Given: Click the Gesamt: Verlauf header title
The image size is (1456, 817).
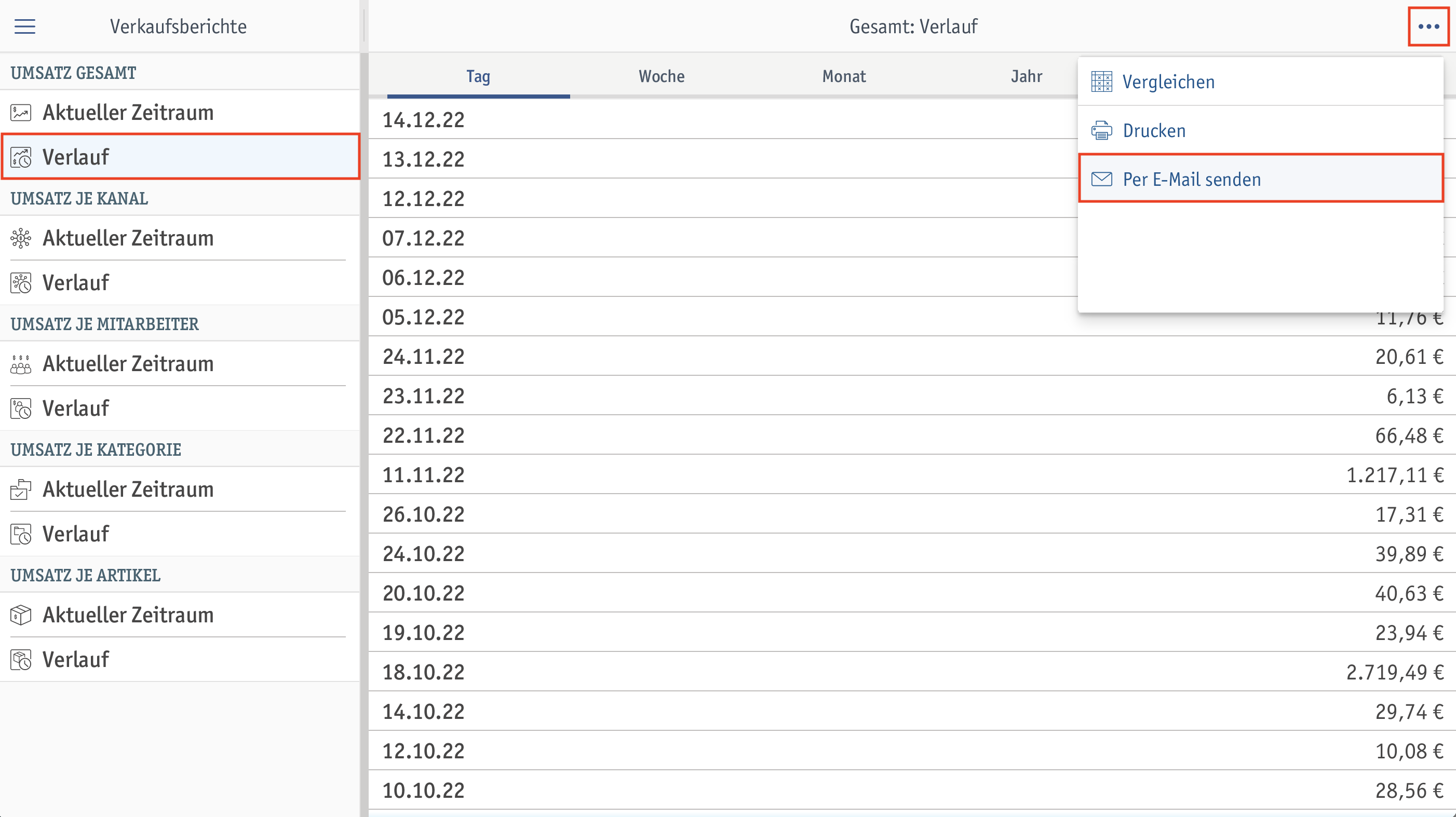Looking at the screenshot, I should (x=913, y=26).
